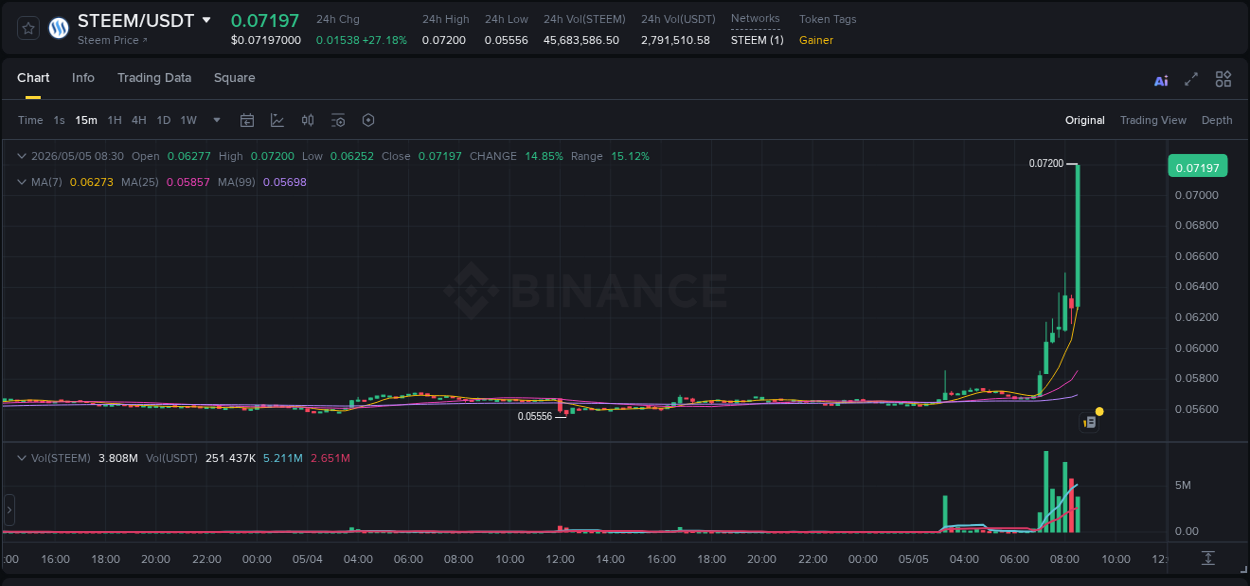Screen dimensions: 1250x586
Task: Click the header price 0.07197
Action: [x=265, y=20]
